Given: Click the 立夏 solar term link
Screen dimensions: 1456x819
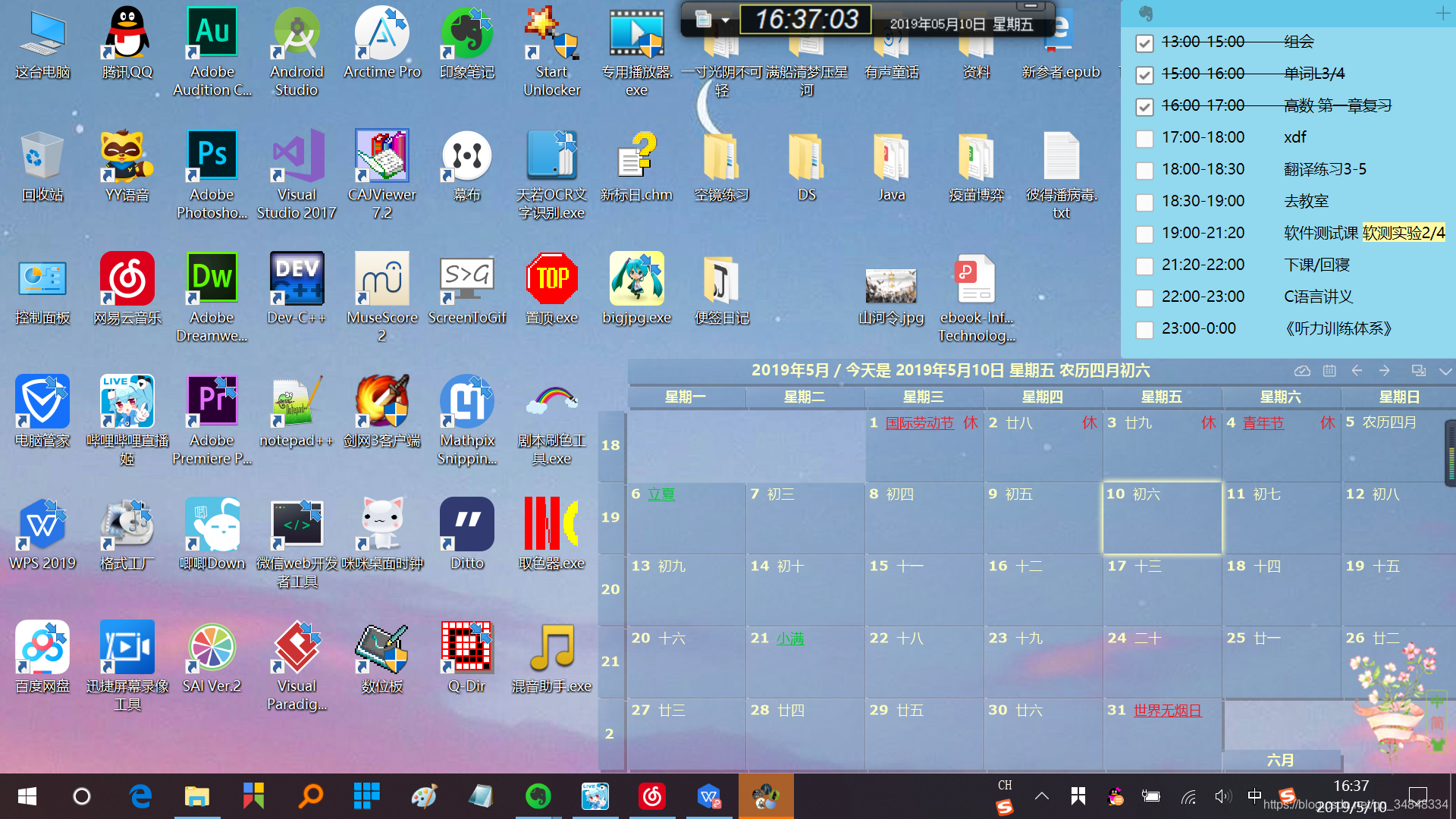Looking at the screenshot, I should (661, 494).
